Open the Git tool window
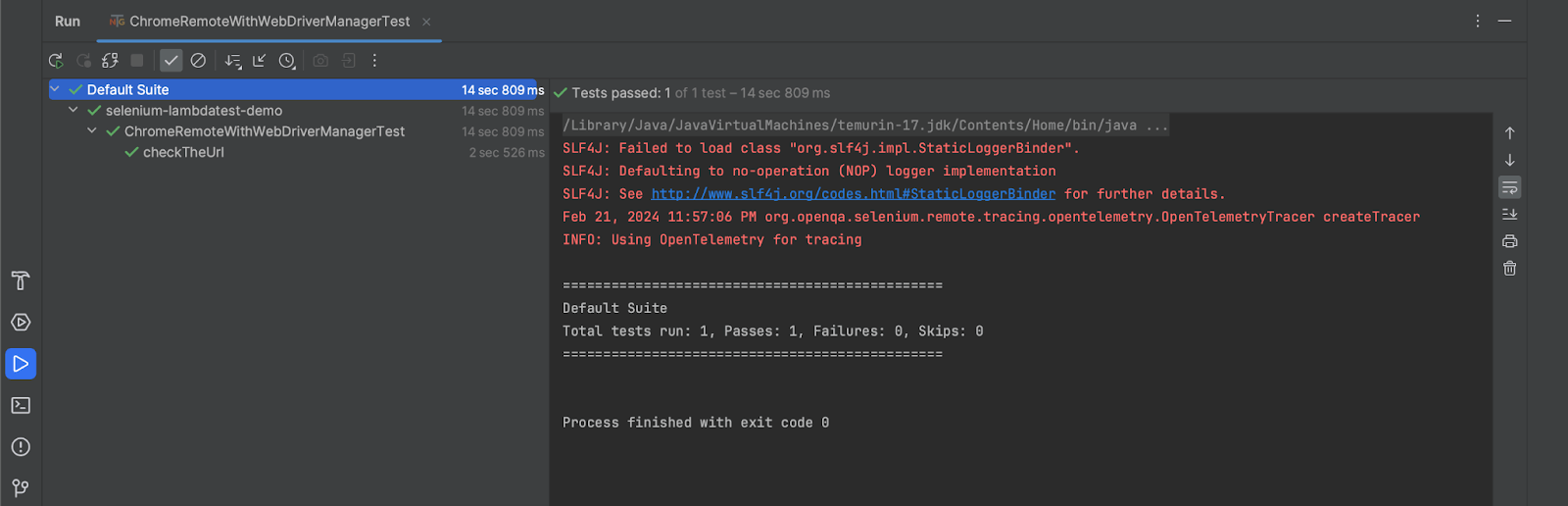Screen dimensions: 1568x506 pos(21,487)
